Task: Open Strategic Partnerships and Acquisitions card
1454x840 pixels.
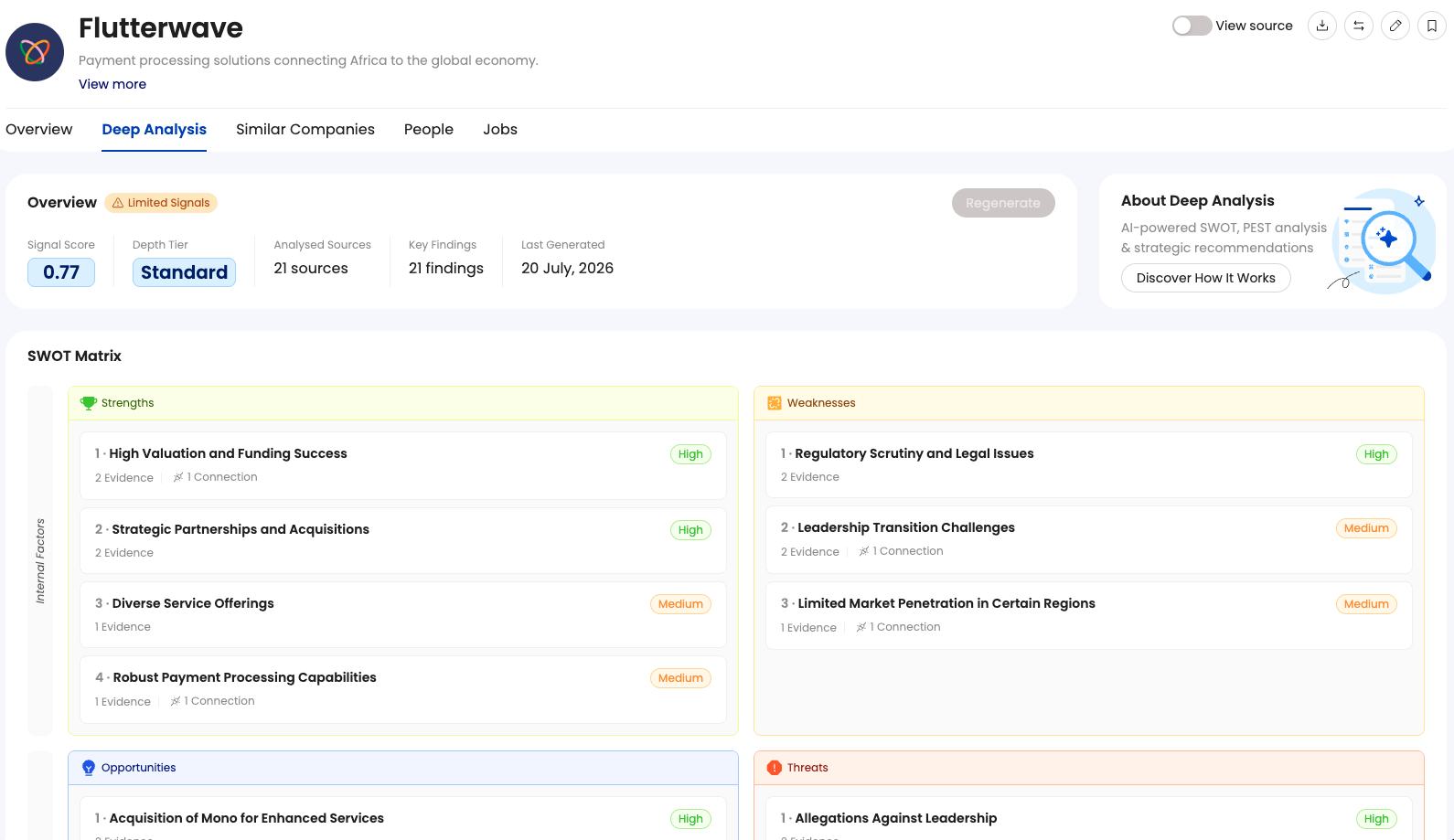Action: (403, 541)
